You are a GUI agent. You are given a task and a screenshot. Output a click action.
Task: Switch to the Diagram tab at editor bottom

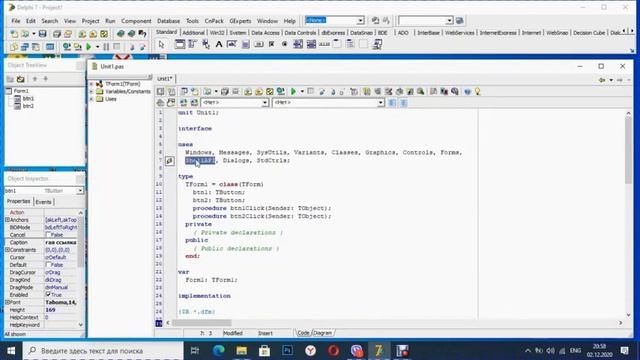[x=322, y=333]
